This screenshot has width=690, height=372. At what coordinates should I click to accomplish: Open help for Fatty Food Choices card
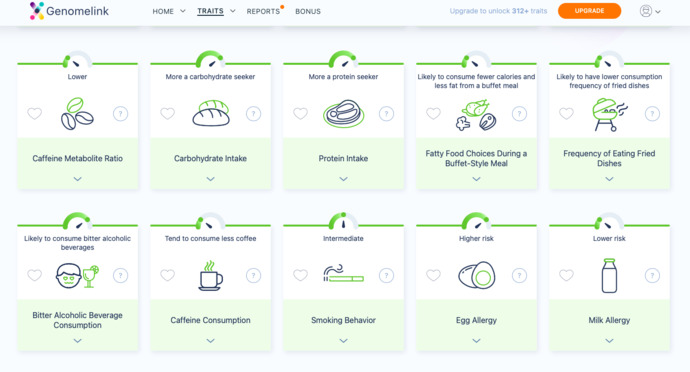pos(519,114)
